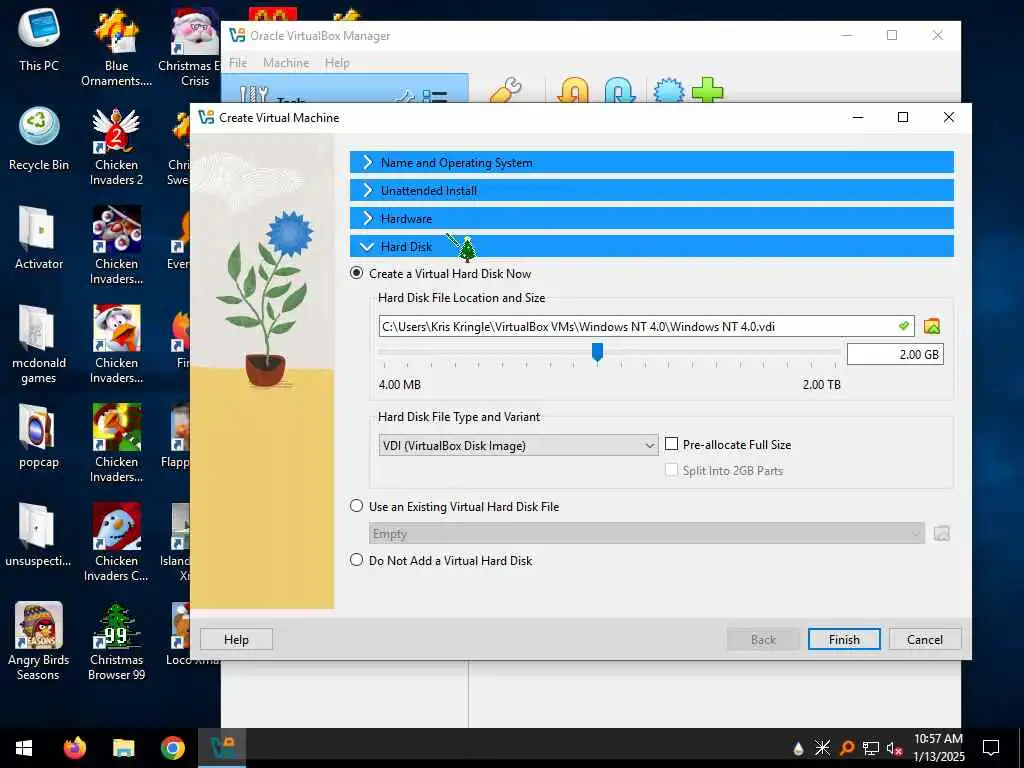Open This PC desktop icon
The width and height of the screenshot is (1024, 768).
[39, 40]
